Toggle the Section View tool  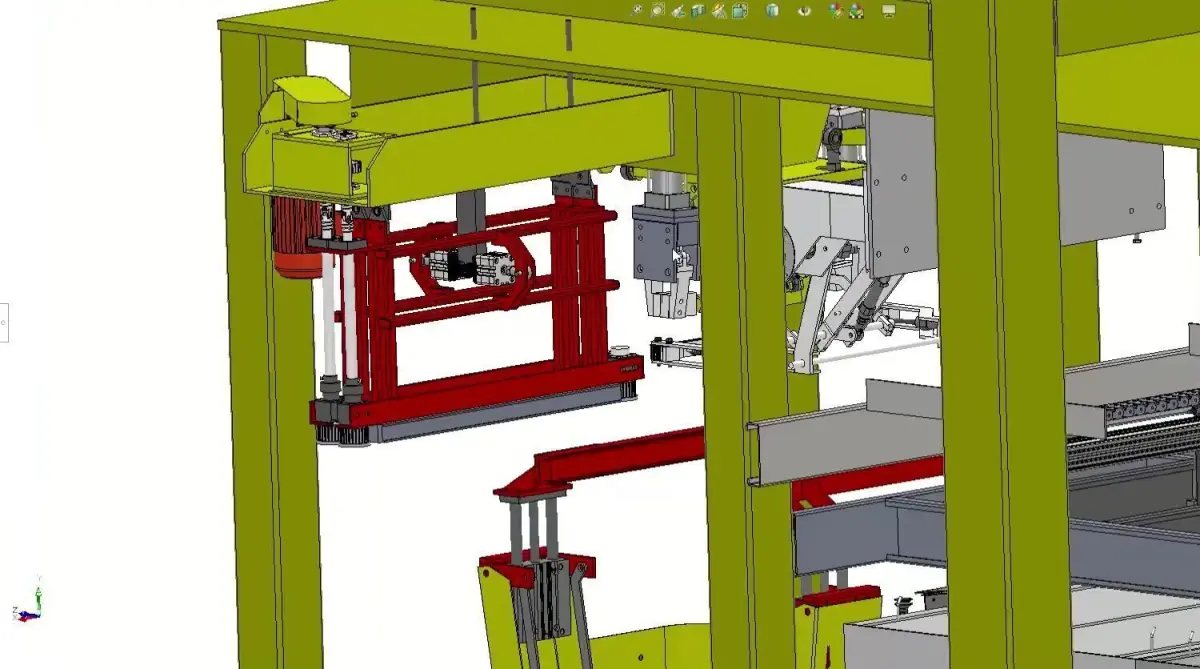click(x=699, y=10)
